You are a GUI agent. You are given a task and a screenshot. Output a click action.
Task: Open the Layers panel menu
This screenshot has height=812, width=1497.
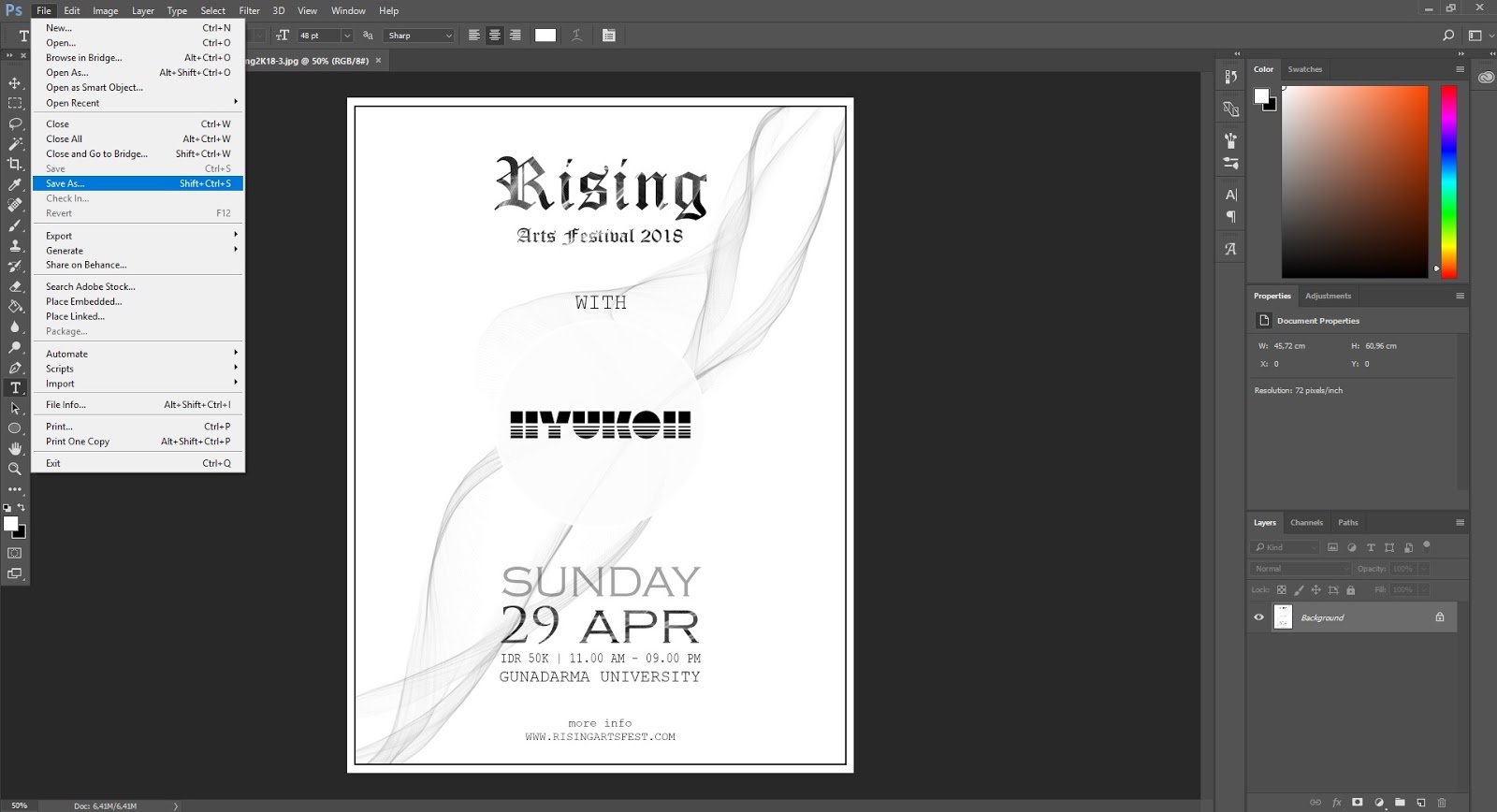click(1460, 523)
